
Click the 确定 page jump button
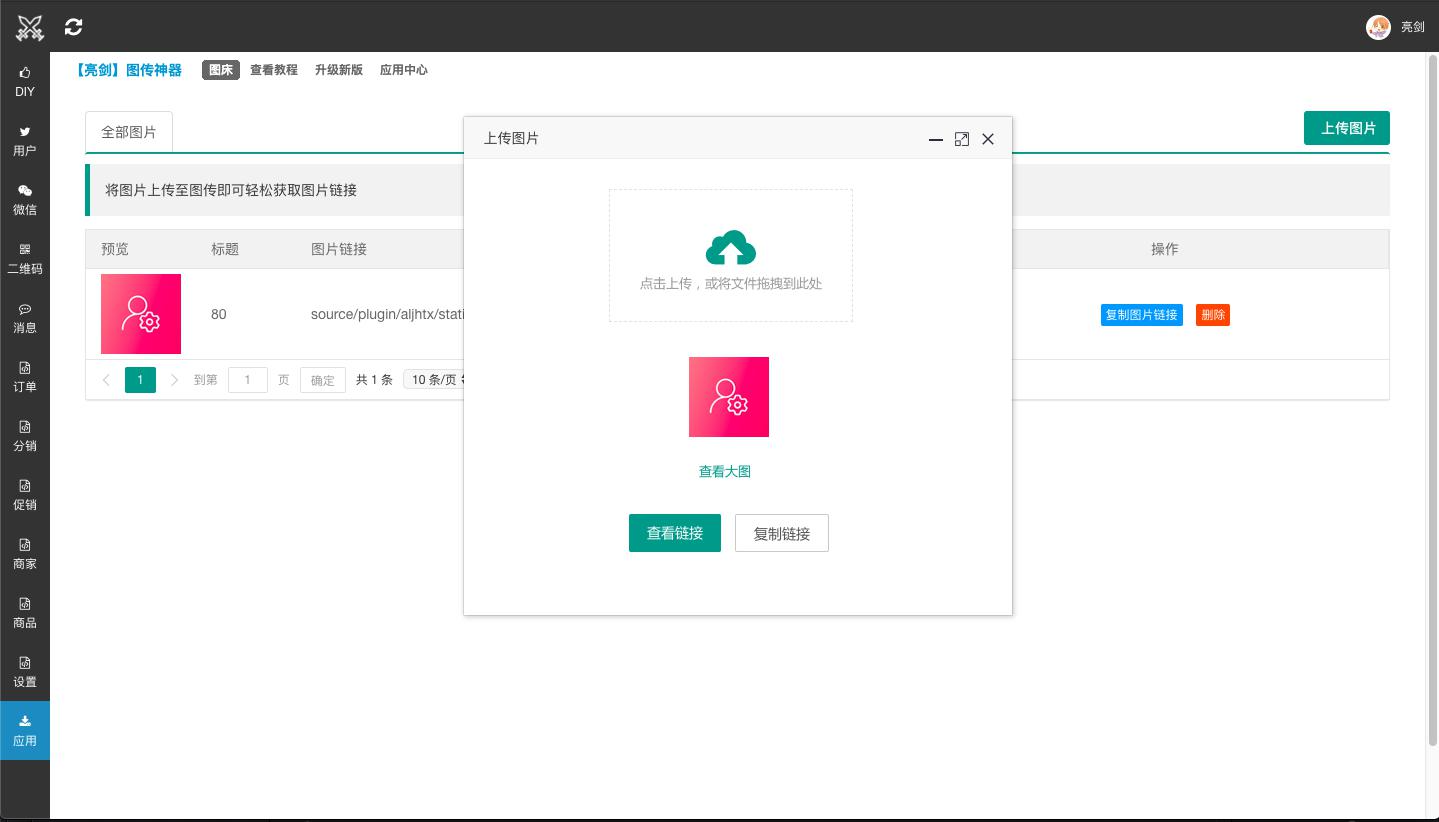coord(323,380)
